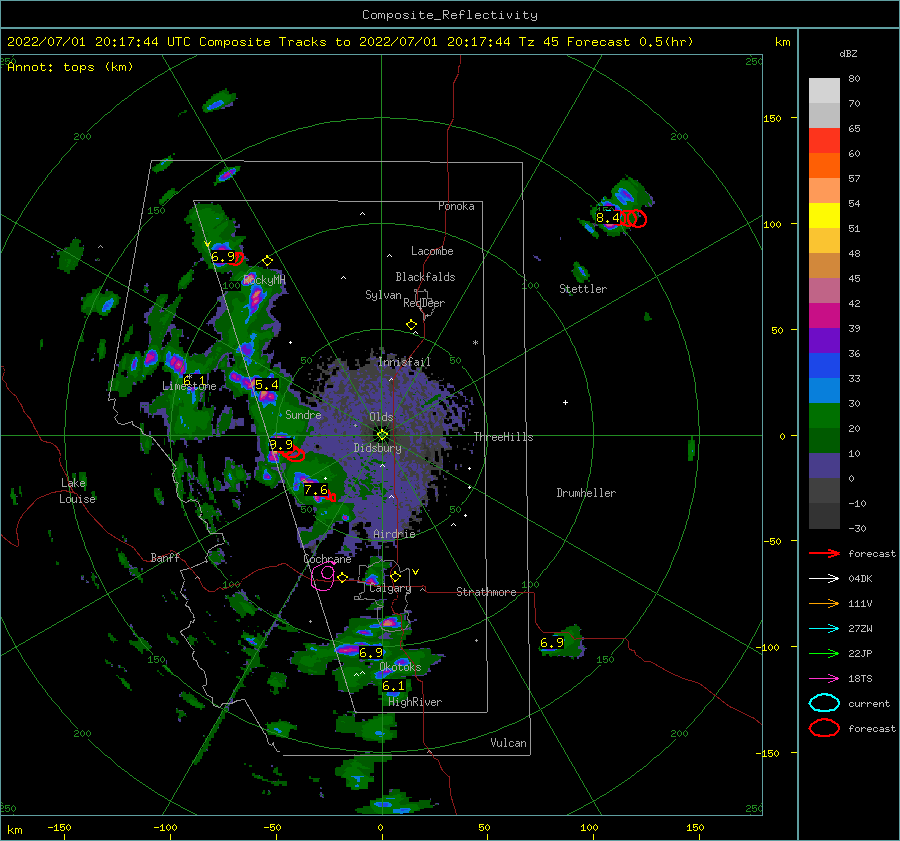This screenshot has width=900, height=841.
Task: Select the 6.9 storm label near RockyMH
Action: coord(223,257)
